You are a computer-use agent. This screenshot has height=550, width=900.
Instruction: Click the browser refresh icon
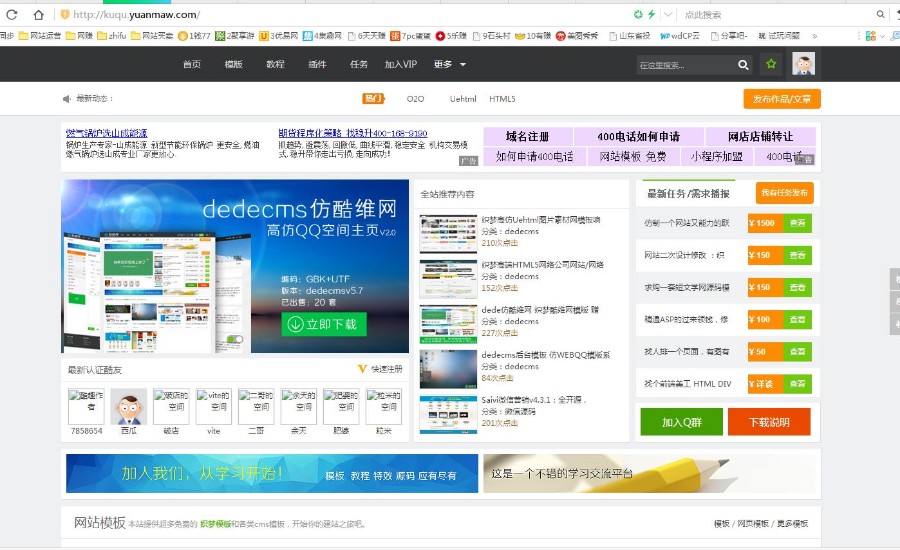coord(12,15)
